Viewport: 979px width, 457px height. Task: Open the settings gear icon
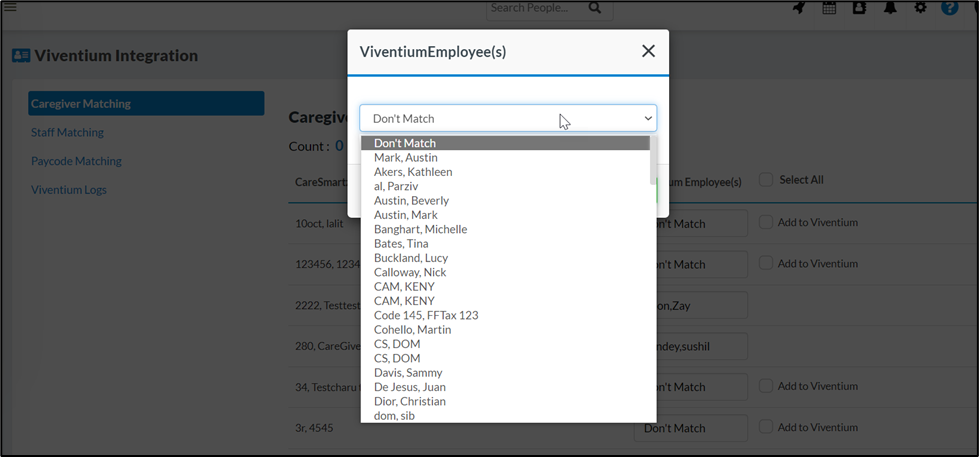pyautogui.click(x=920, y=8)
